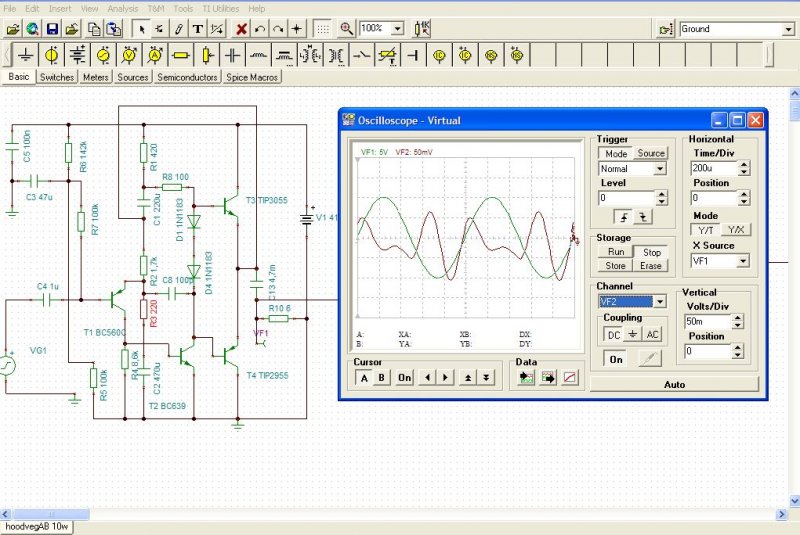Image resolution: width=800 pixels, height=535 pixels.
Task: Click the Volts/Div 50m input field
Action: point(708,321)
